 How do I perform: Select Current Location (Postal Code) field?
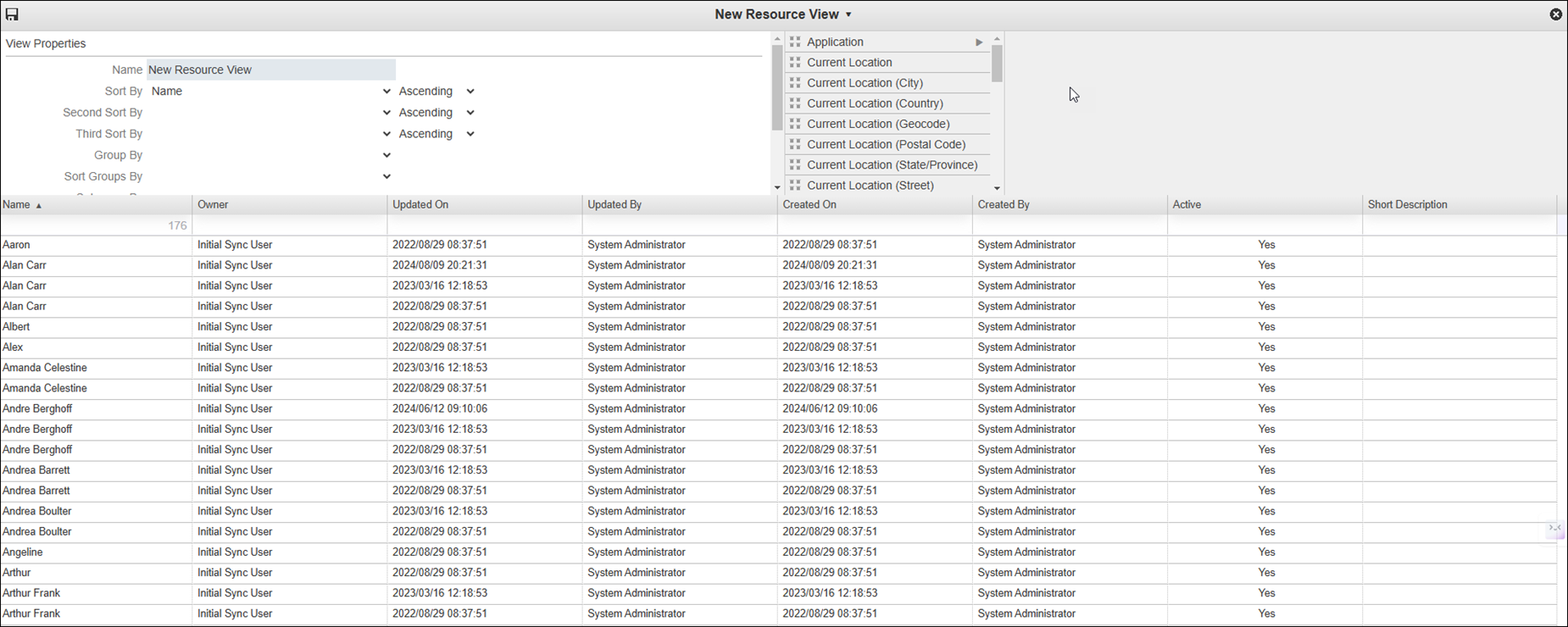pos(887,144)
